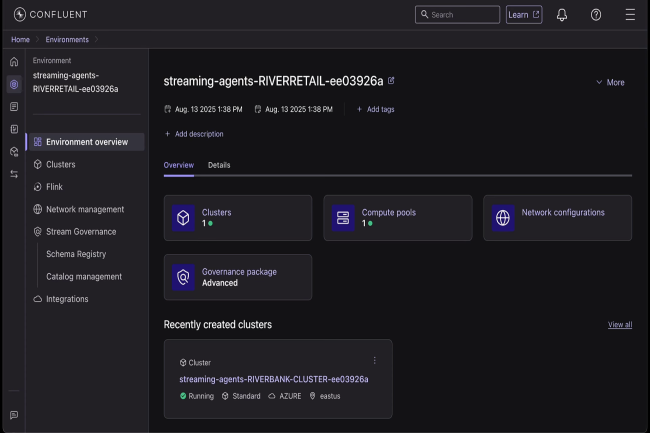Expand the More dropdown
Screen dimensions: 650x433
[x=610, y=82]
